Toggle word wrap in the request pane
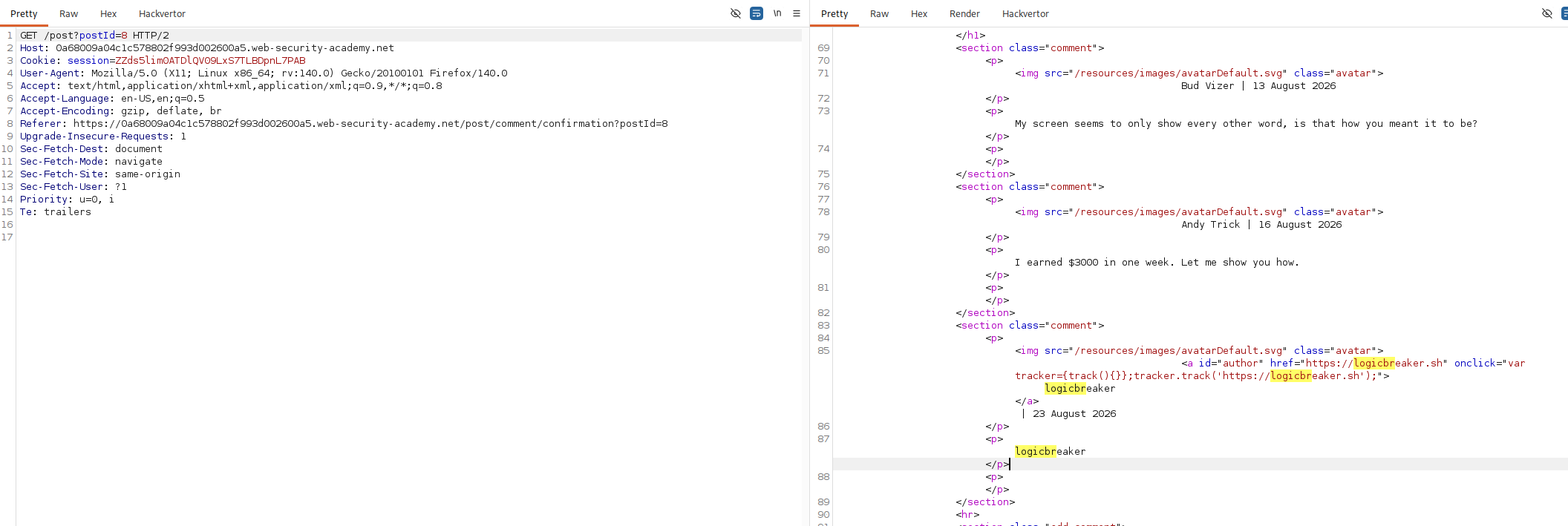The image size is (1568, 526). point(757,13)
